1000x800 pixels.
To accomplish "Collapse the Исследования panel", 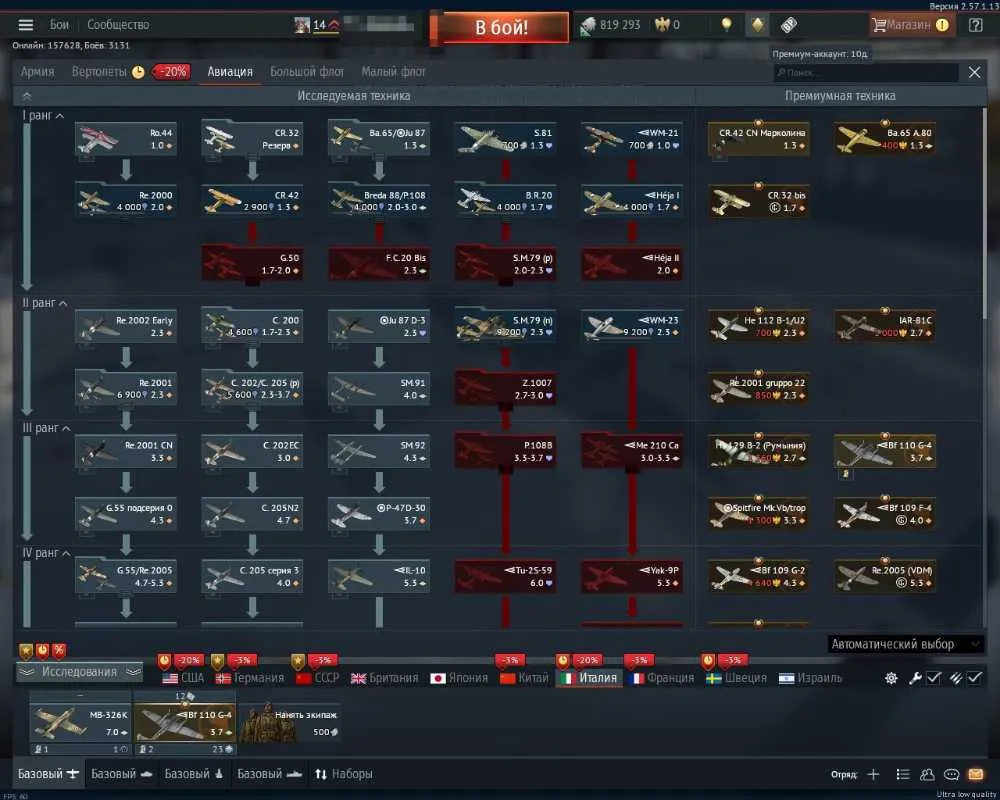I will (x=79, y=672).
